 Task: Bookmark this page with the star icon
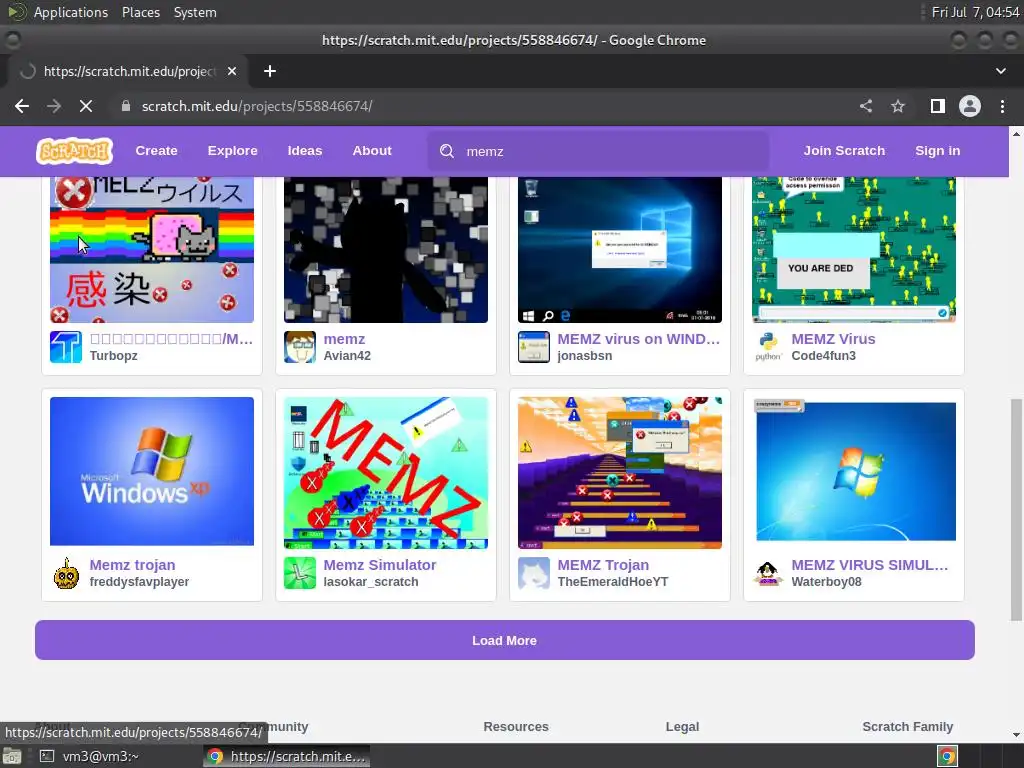click(898, 106)
